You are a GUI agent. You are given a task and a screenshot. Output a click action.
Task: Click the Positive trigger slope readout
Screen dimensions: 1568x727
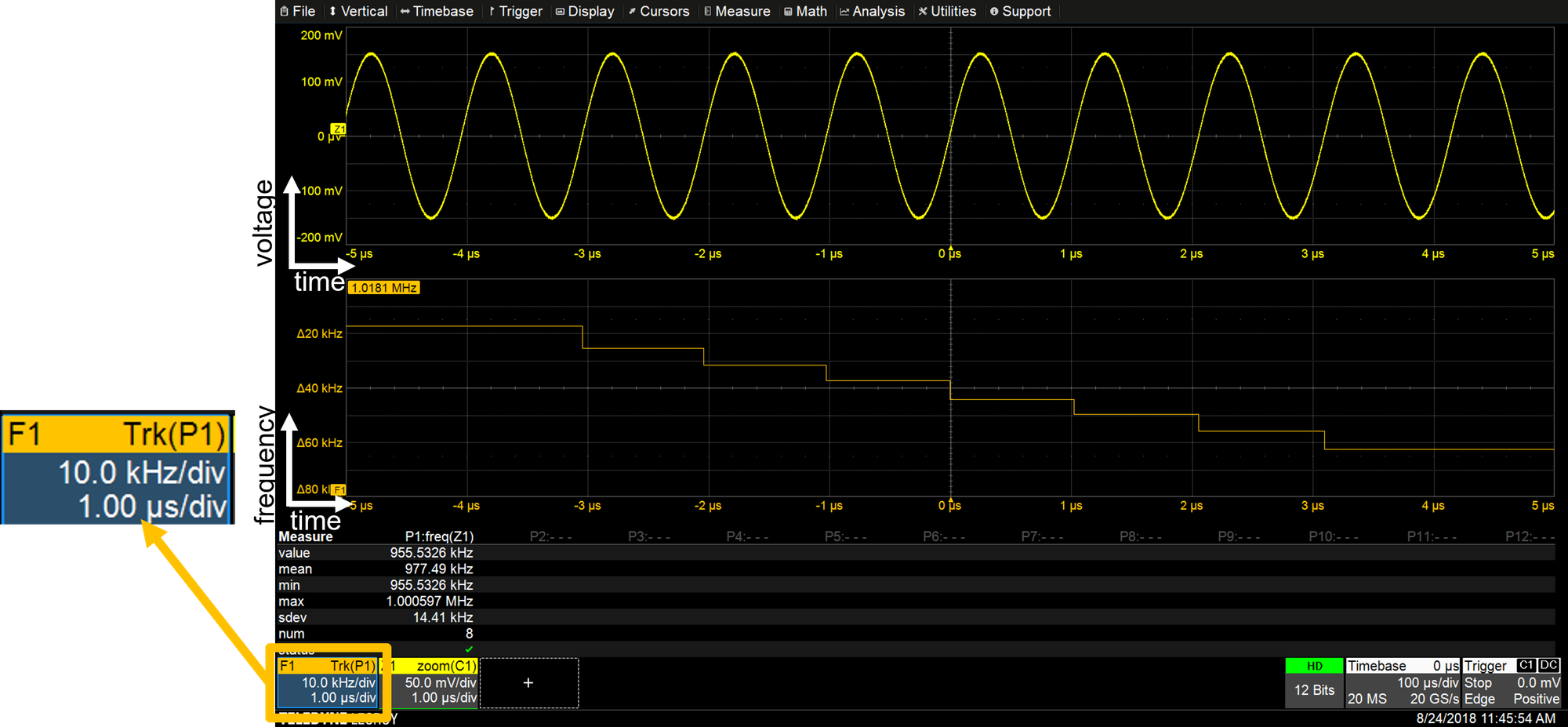click(1537, 699)
